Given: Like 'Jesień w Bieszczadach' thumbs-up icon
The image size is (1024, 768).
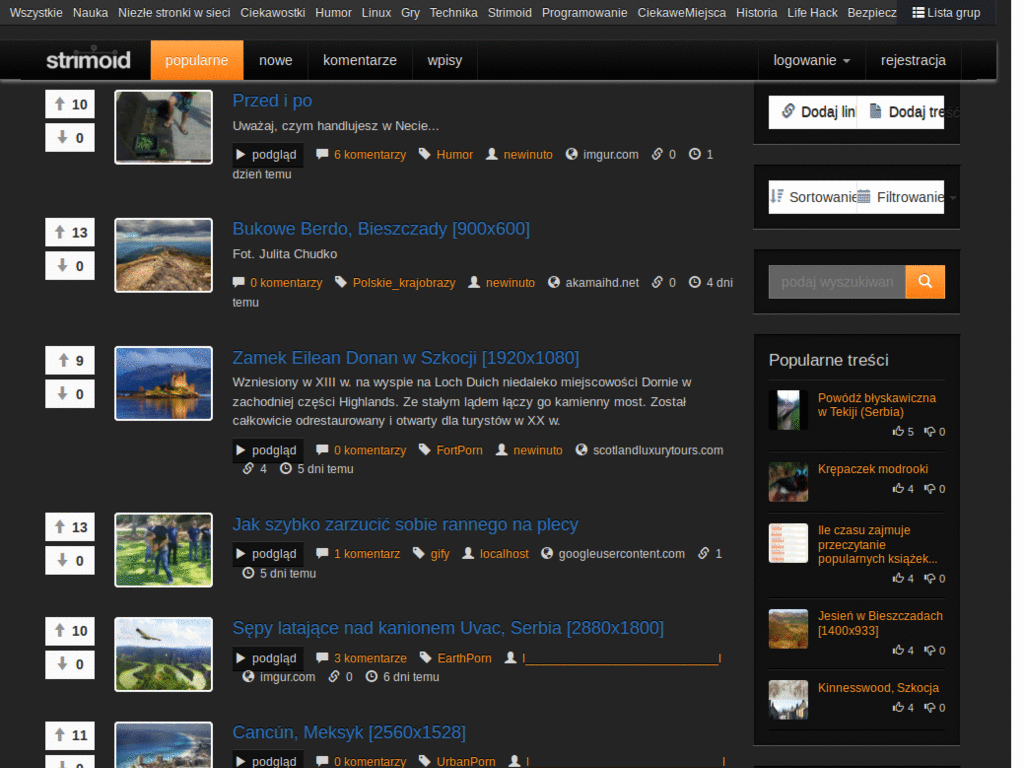Looking at the screenshot, I should click(899, 650).
